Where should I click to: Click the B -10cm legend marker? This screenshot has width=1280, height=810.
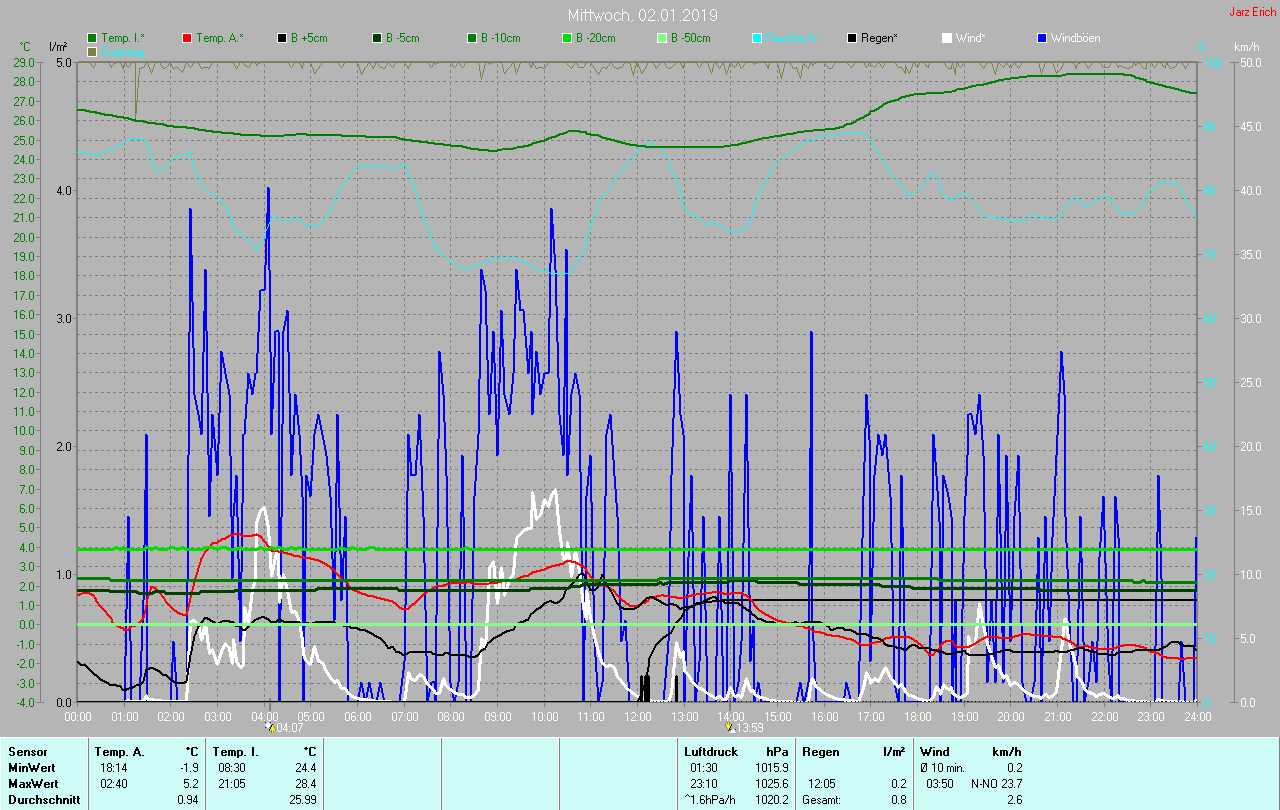pyautogui.click(x=472, y=38)
